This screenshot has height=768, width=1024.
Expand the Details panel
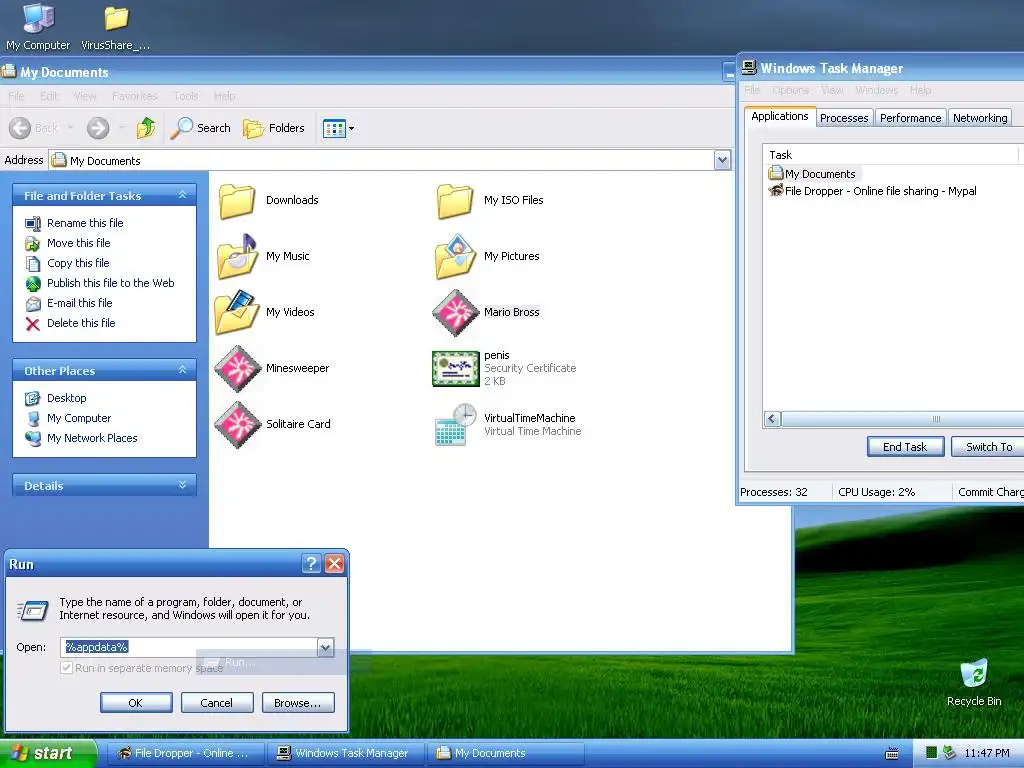(x=182, y=485)
